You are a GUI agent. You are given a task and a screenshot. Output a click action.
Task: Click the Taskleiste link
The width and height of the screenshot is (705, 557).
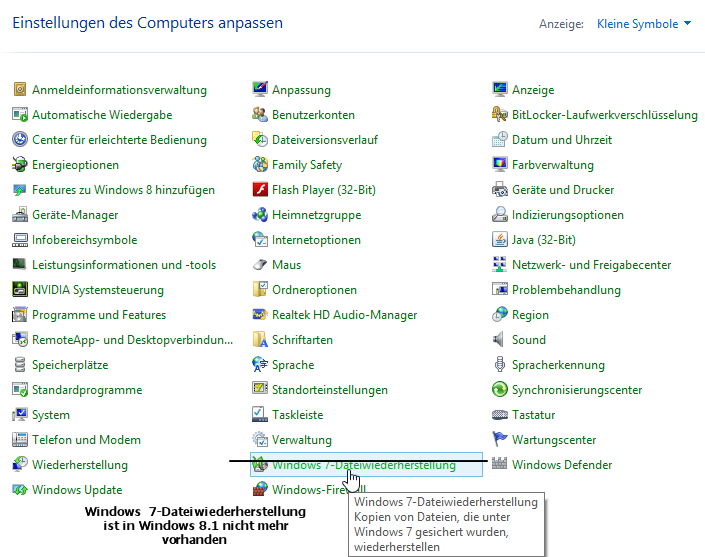tap(298, 414)
